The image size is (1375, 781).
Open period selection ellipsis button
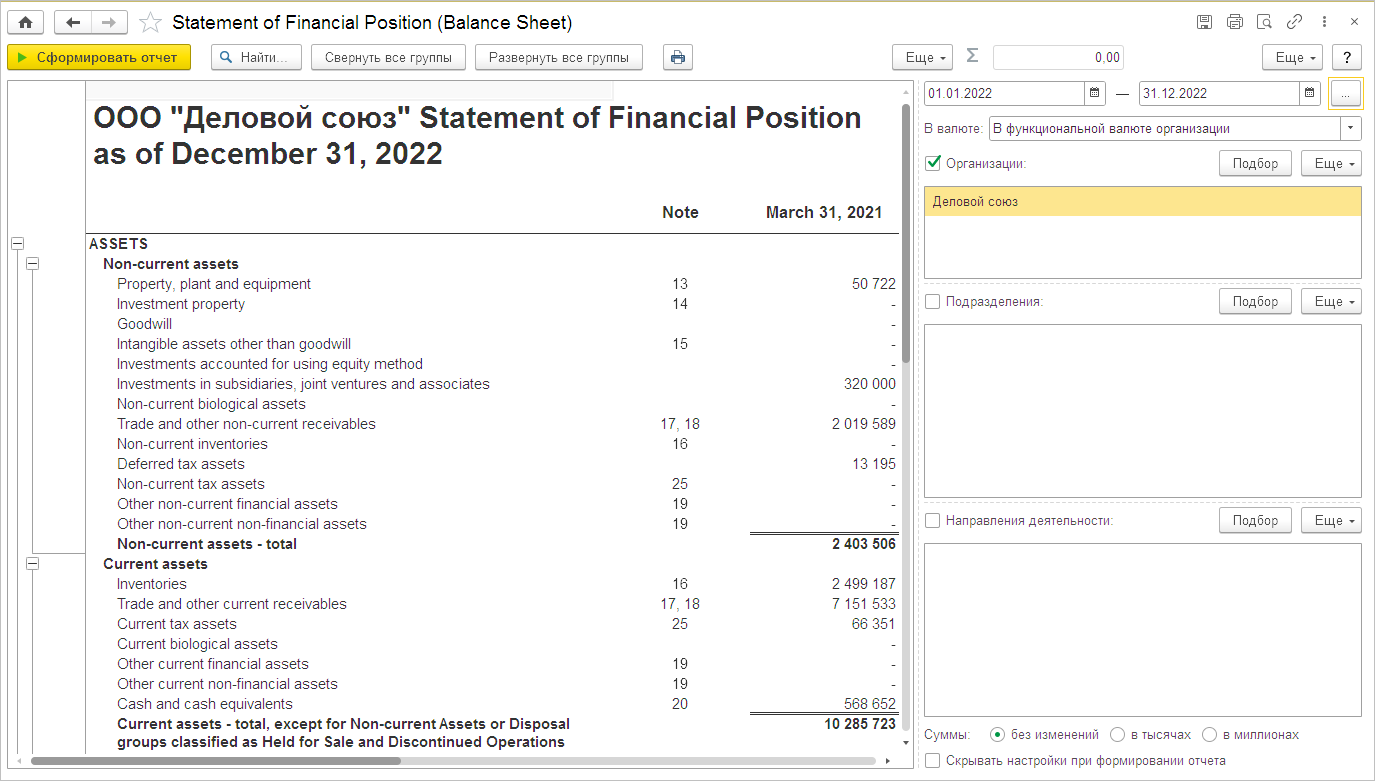coord(1345,93)
